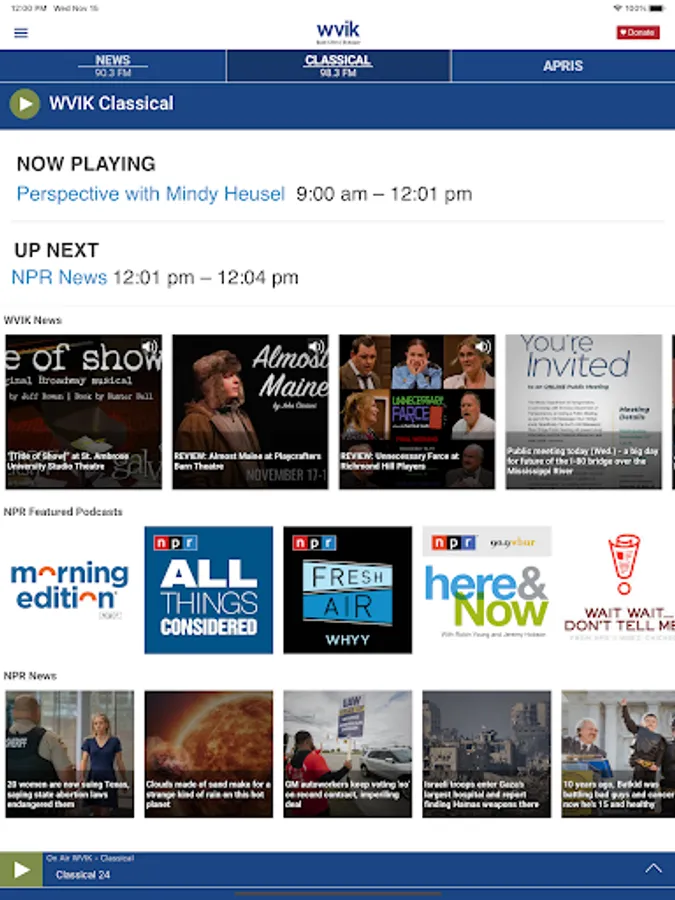Open the I-80 bridge public meeting story
This screenshot has width=675, height=900.
click(x=583, y=412)
